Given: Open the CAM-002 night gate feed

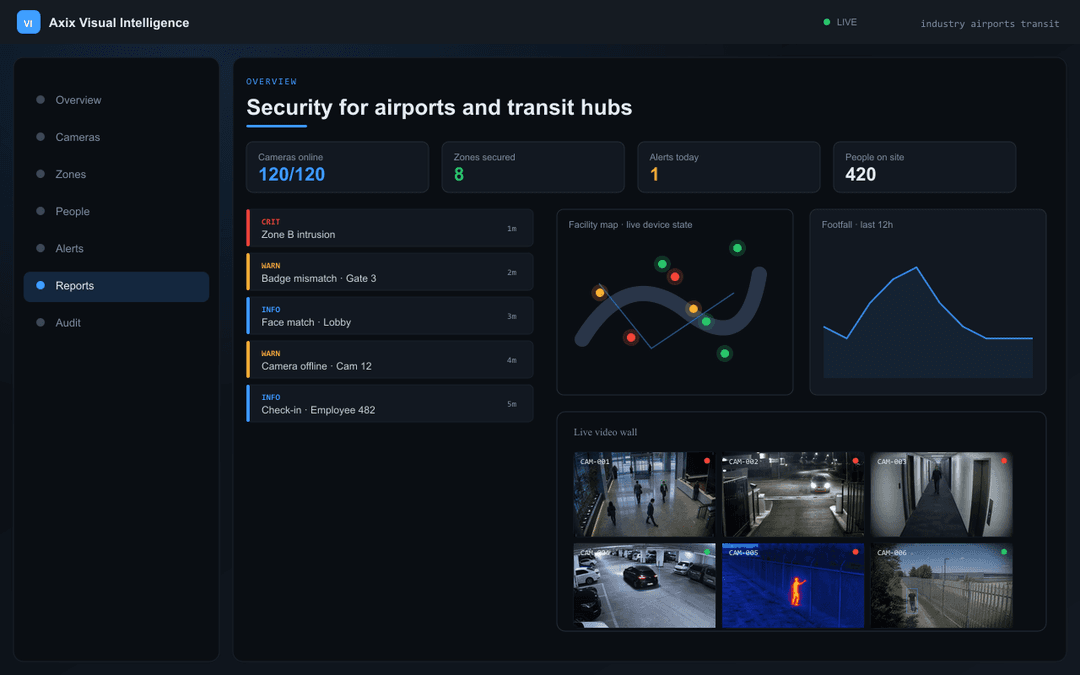Looking at the screenshot, I should tap(793, 495).
